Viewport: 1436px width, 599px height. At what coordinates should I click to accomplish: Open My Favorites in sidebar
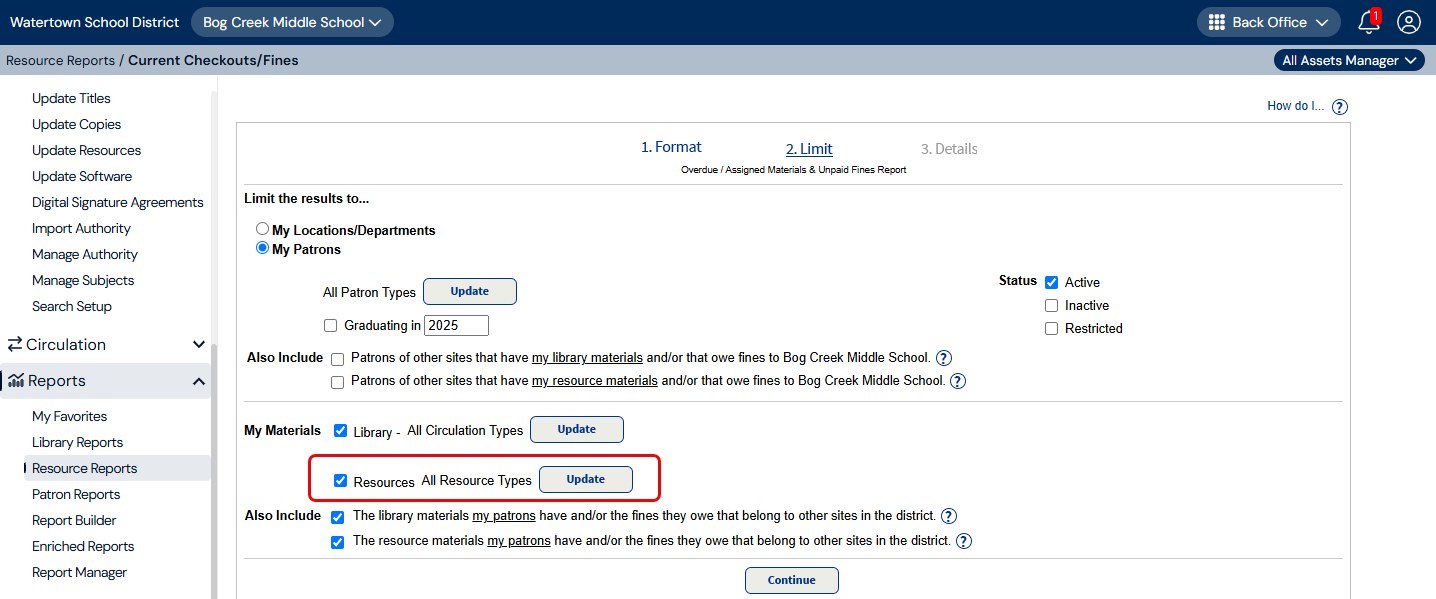tap(69, 416)
